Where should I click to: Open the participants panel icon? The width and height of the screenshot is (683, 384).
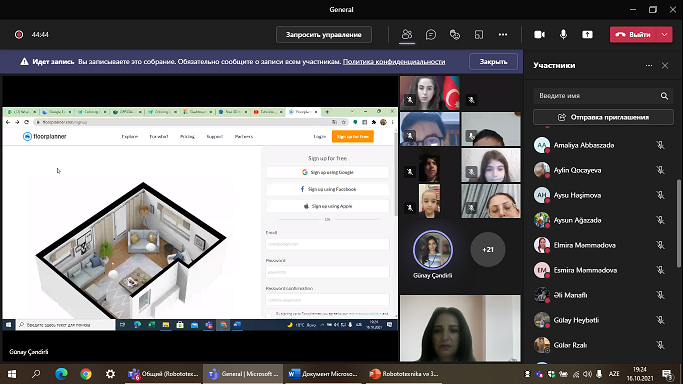pyautogui.click(x=407, y=34)
